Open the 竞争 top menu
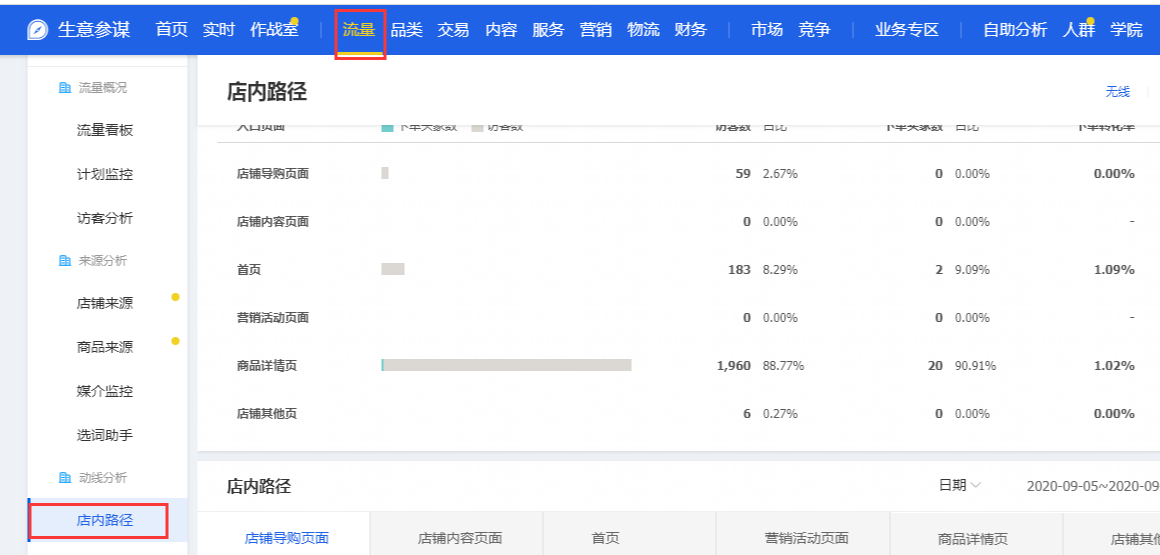 (x=815, y=30)
